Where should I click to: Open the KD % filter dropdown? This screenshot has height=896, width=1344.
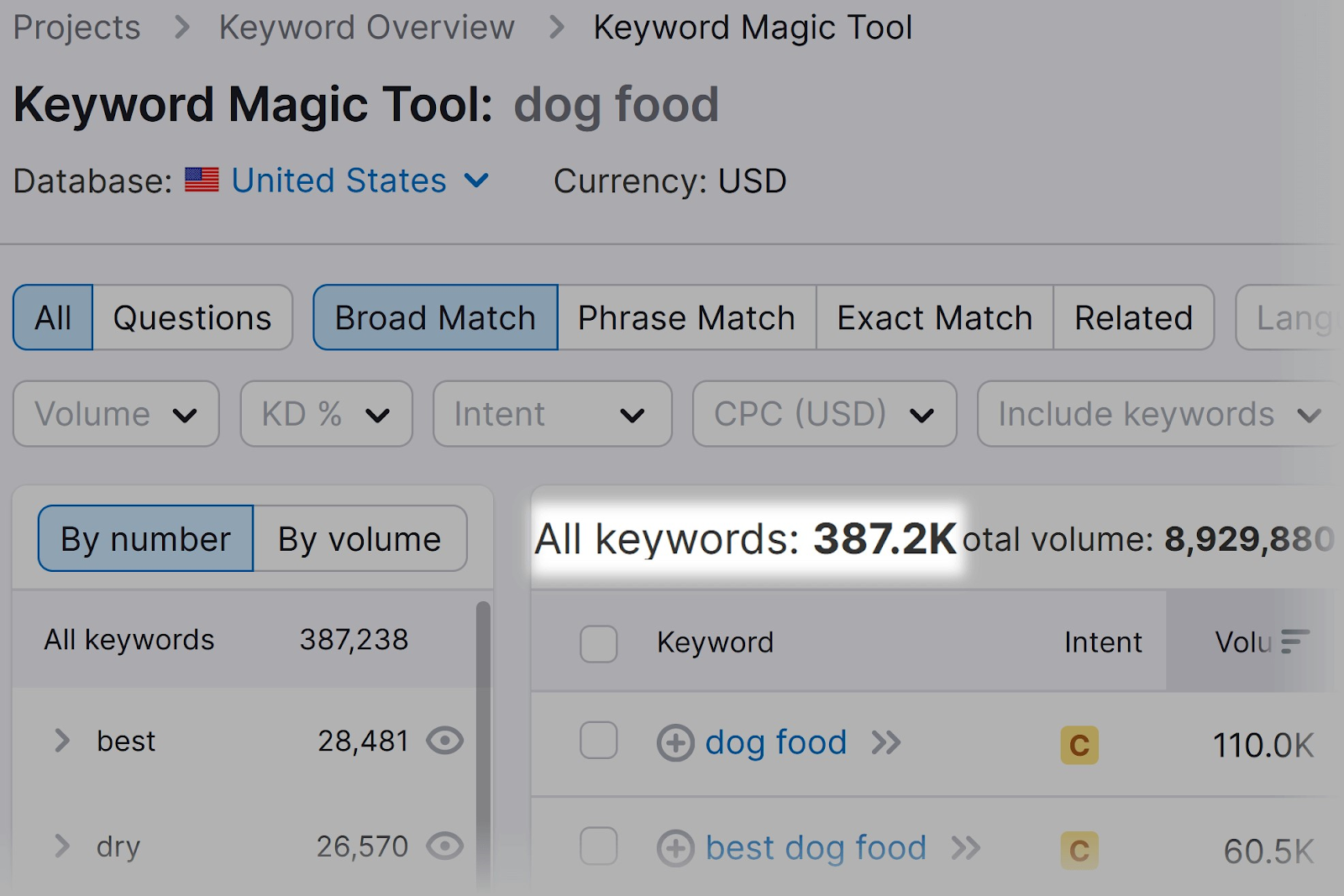326,414
